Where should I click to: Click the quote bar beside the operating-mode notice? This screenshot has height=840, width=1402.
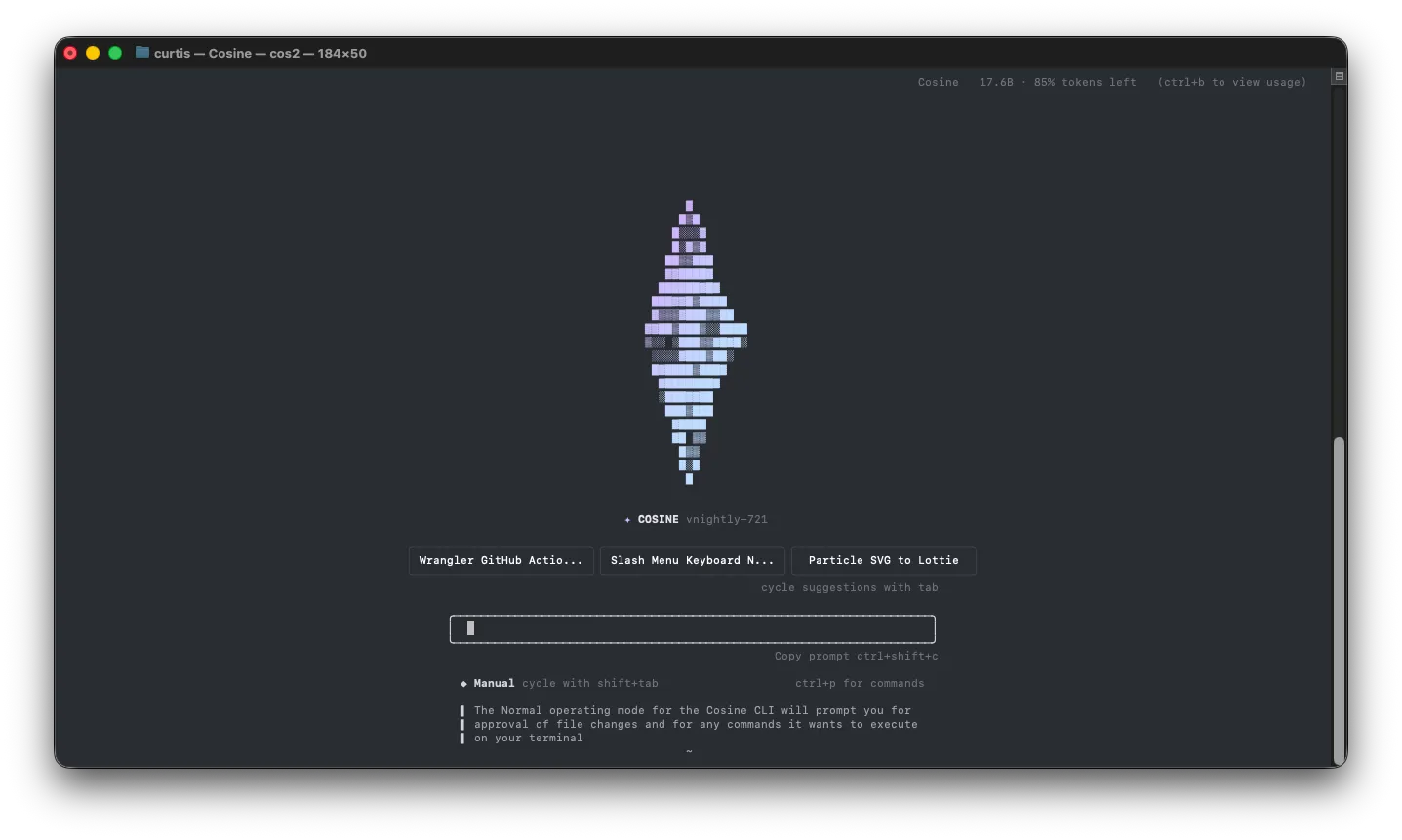click(x=462, y=724)
